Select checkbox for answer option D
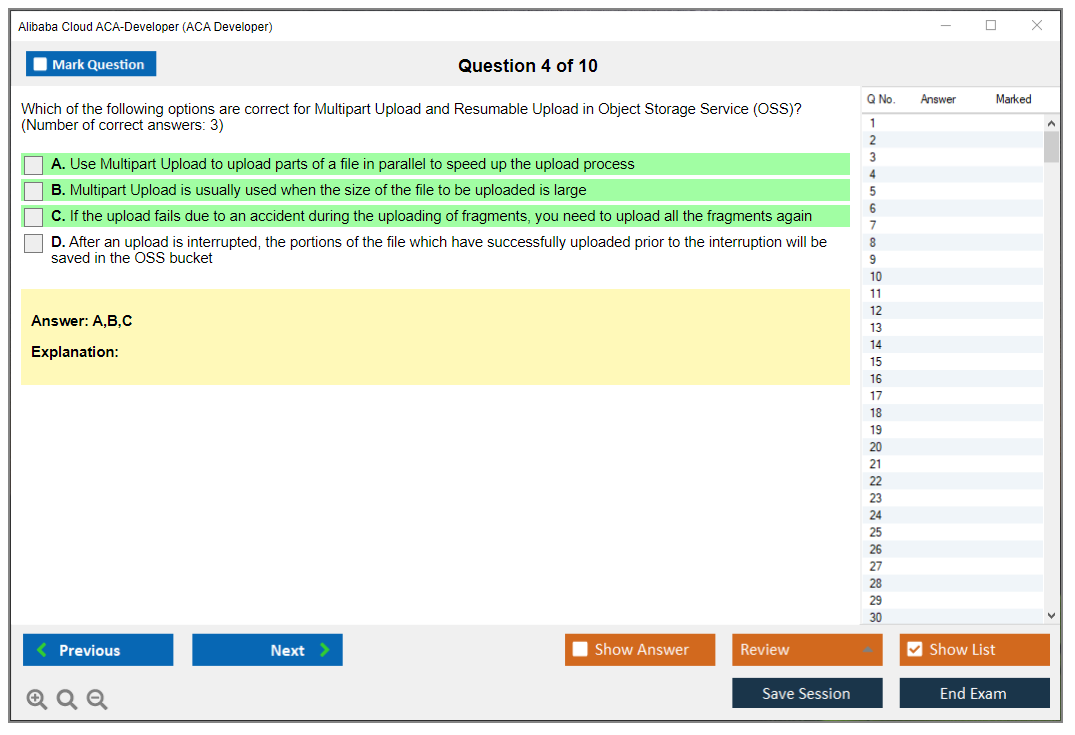Viewport: 1075px width, 735px height. pos(34,243)
